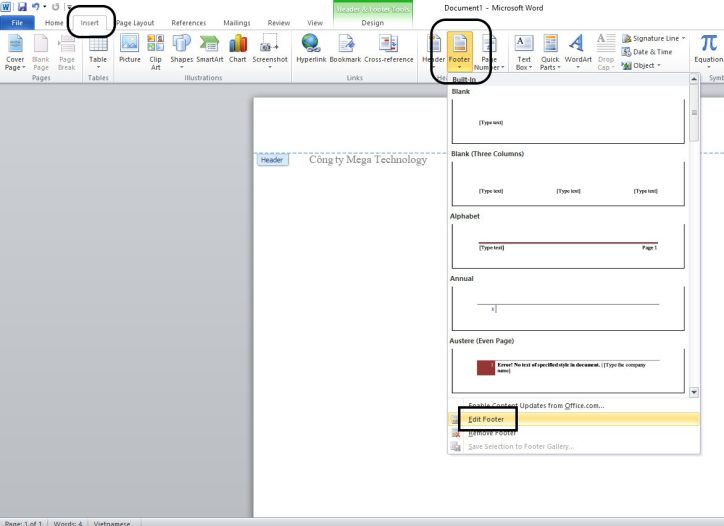Insert a Blank Page
The width and height of the screenshot is (724, 526).
41,52
